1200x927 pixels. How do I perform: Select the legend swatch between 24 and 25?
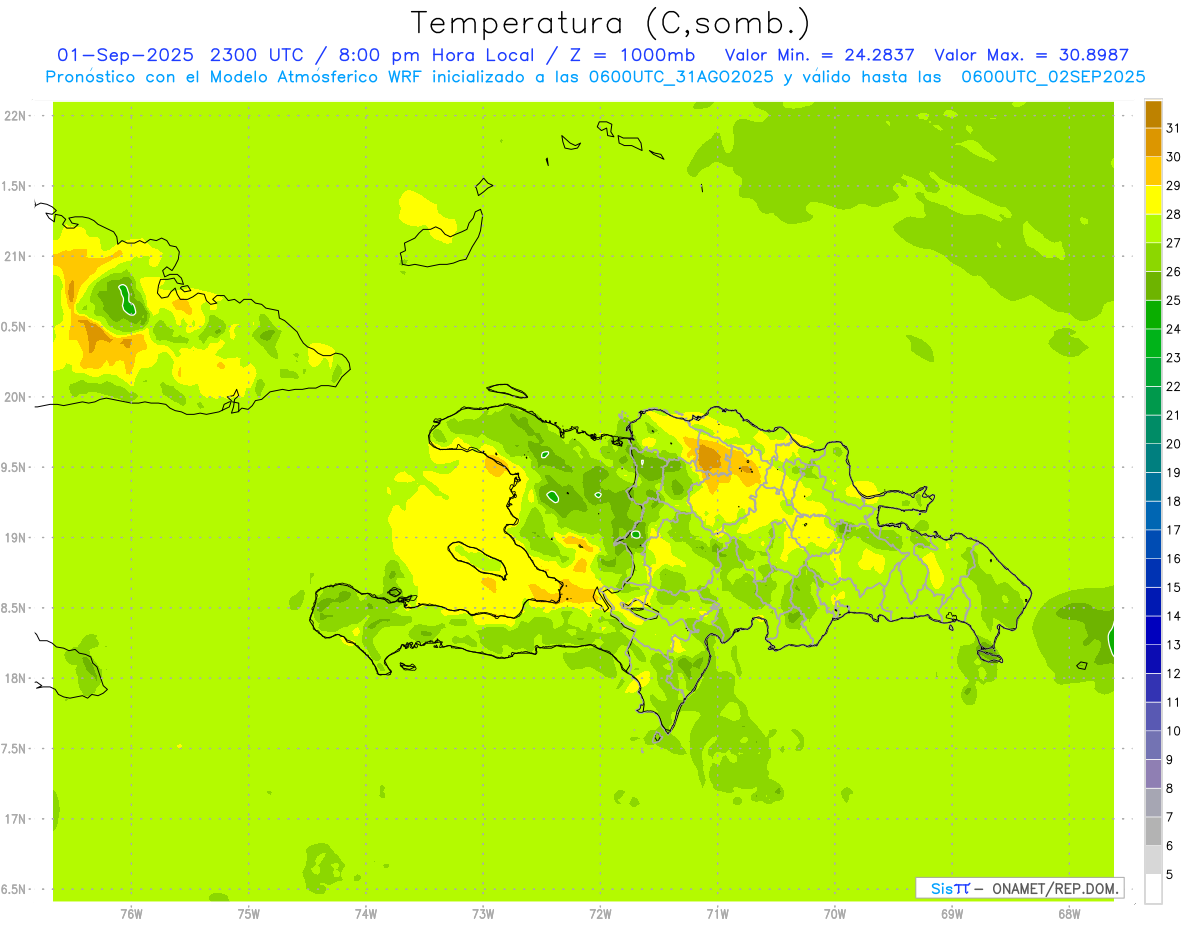pyautogui.click(x=1153, y=314)
